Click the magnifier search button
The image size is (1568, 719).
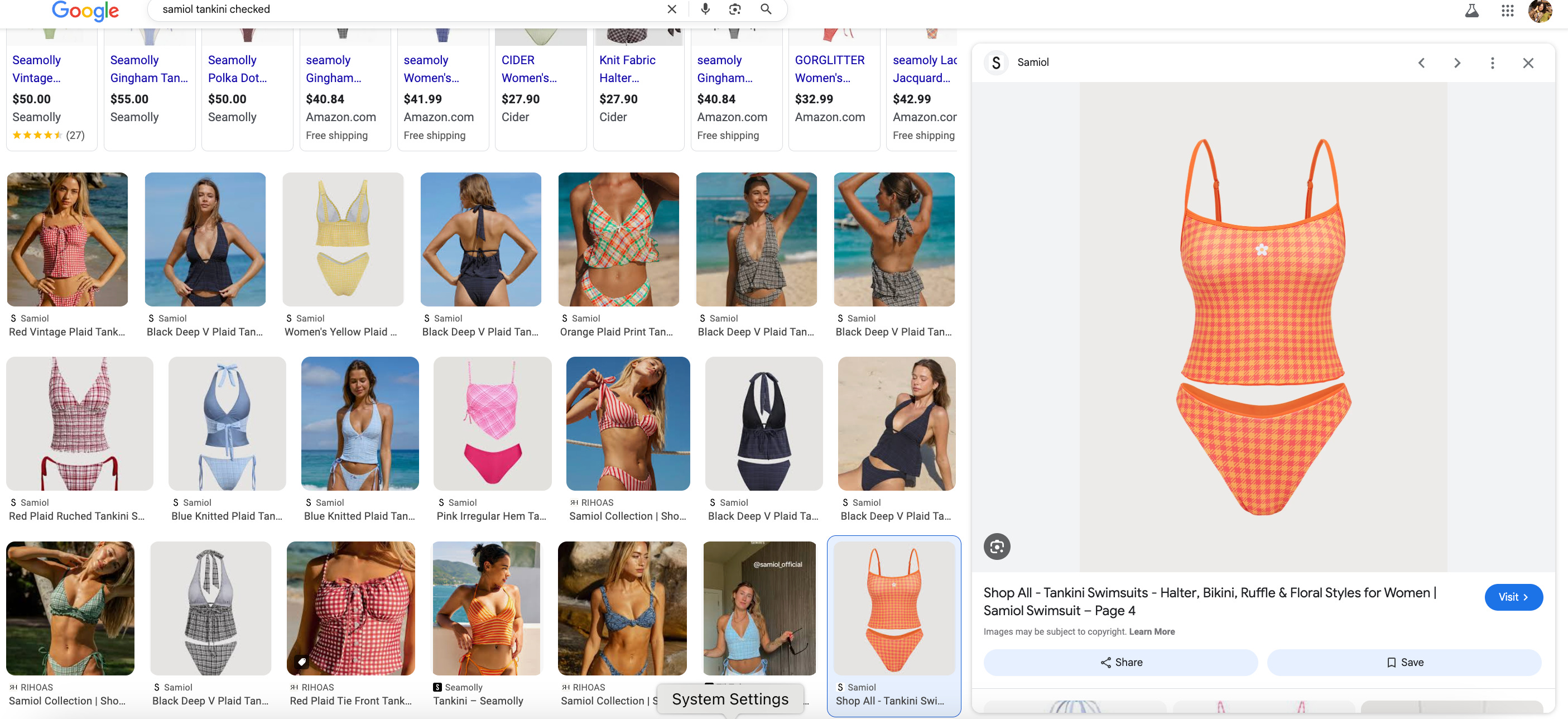coord(766,9)
